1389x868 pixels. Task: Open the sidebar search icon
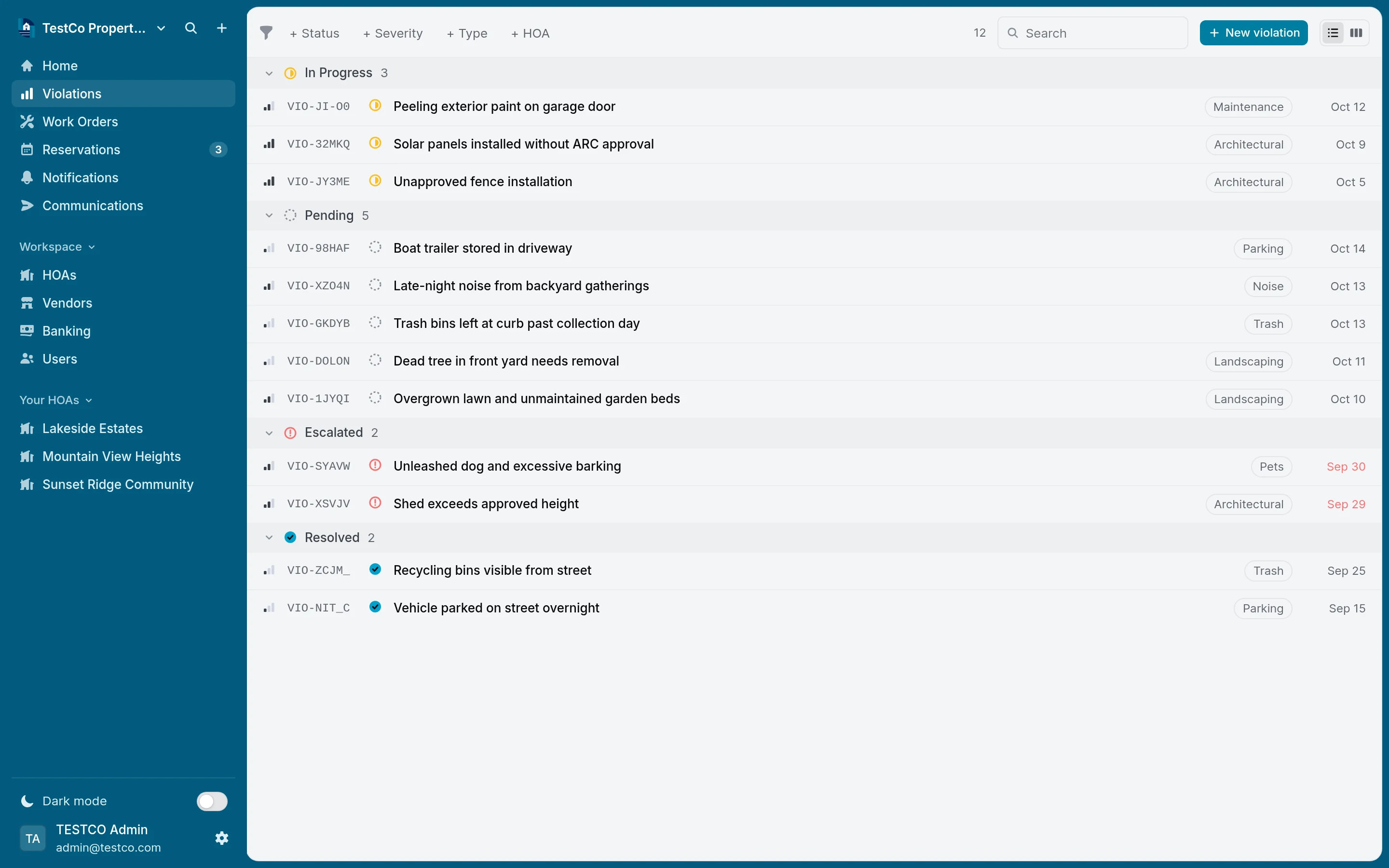tap(191, 28)
